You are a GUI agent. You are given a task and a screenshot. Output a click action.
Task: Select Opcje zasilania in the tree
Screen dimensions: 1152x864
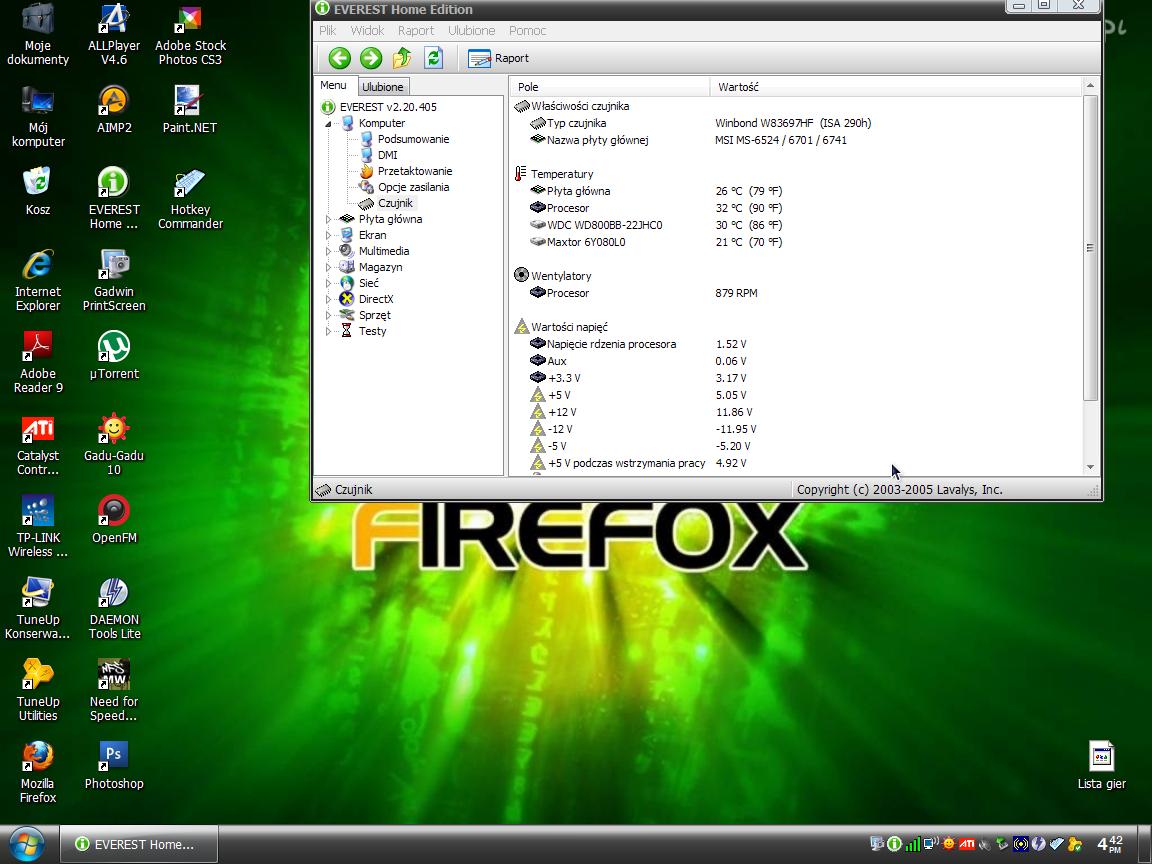413,187
